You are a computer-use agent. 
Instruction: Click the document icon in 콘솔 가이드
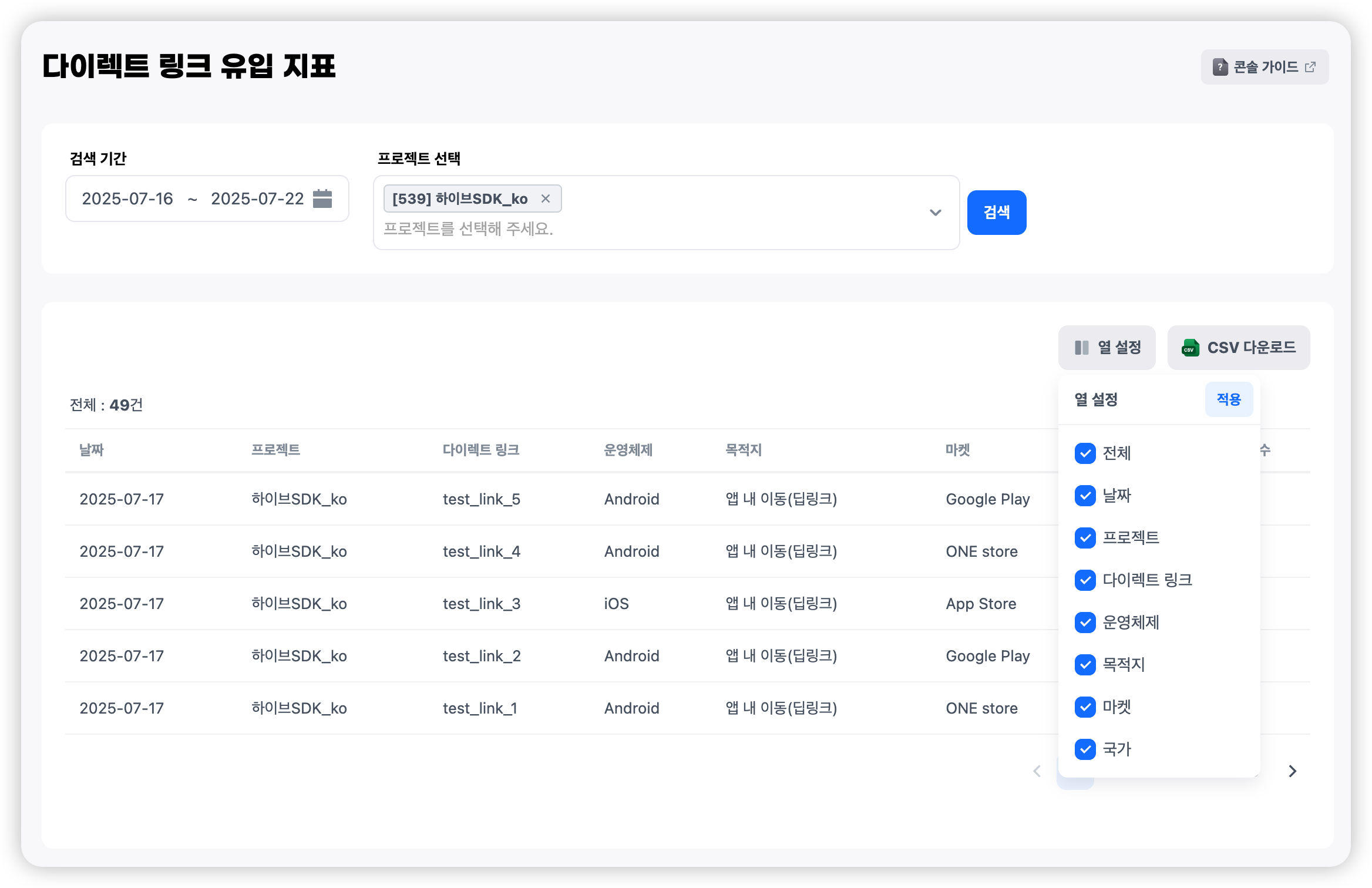pos(1220,67)
